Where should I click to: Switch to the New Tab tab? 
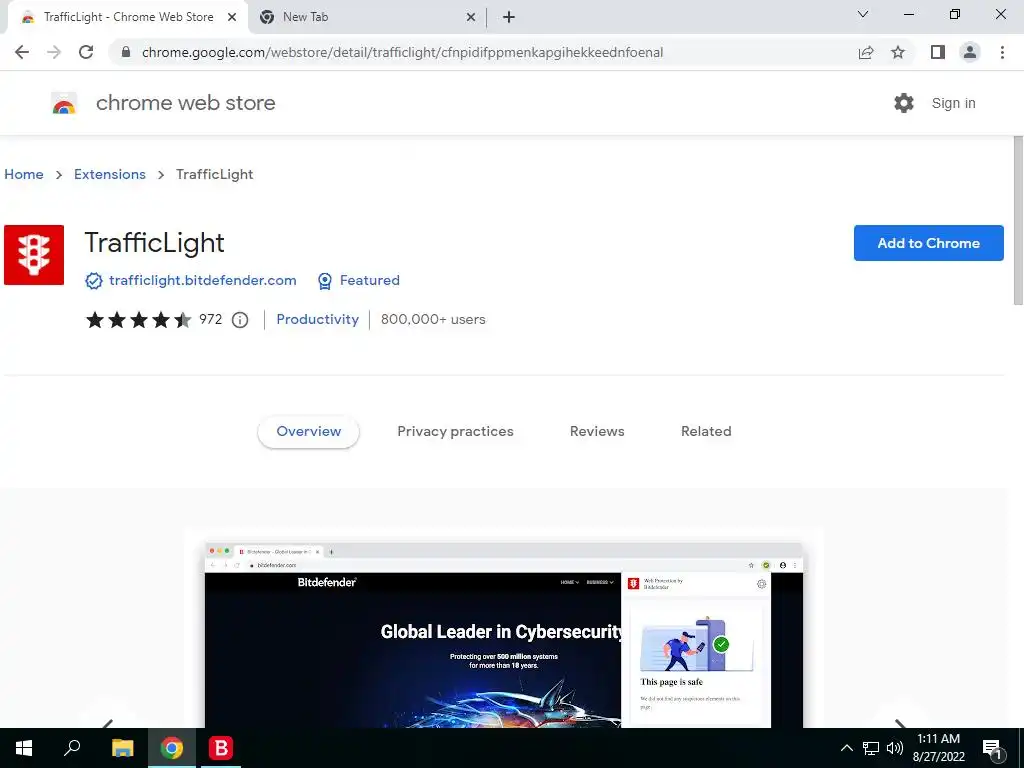[366, 17]
